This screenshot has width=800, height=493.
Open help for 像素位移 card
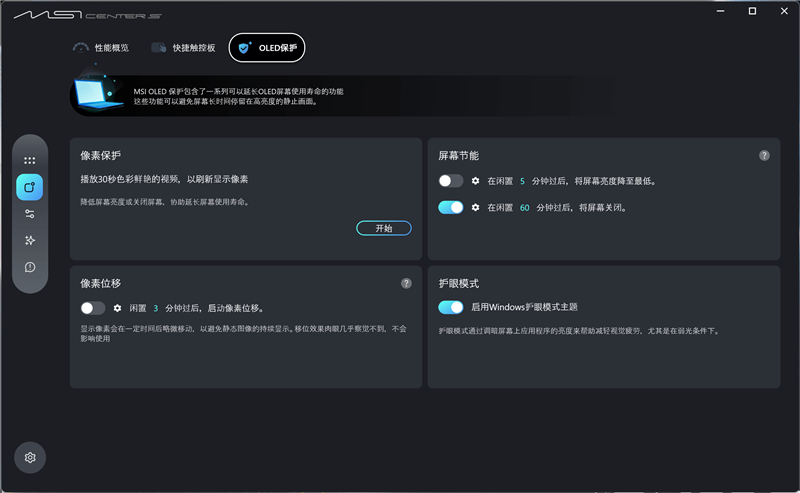406,283
